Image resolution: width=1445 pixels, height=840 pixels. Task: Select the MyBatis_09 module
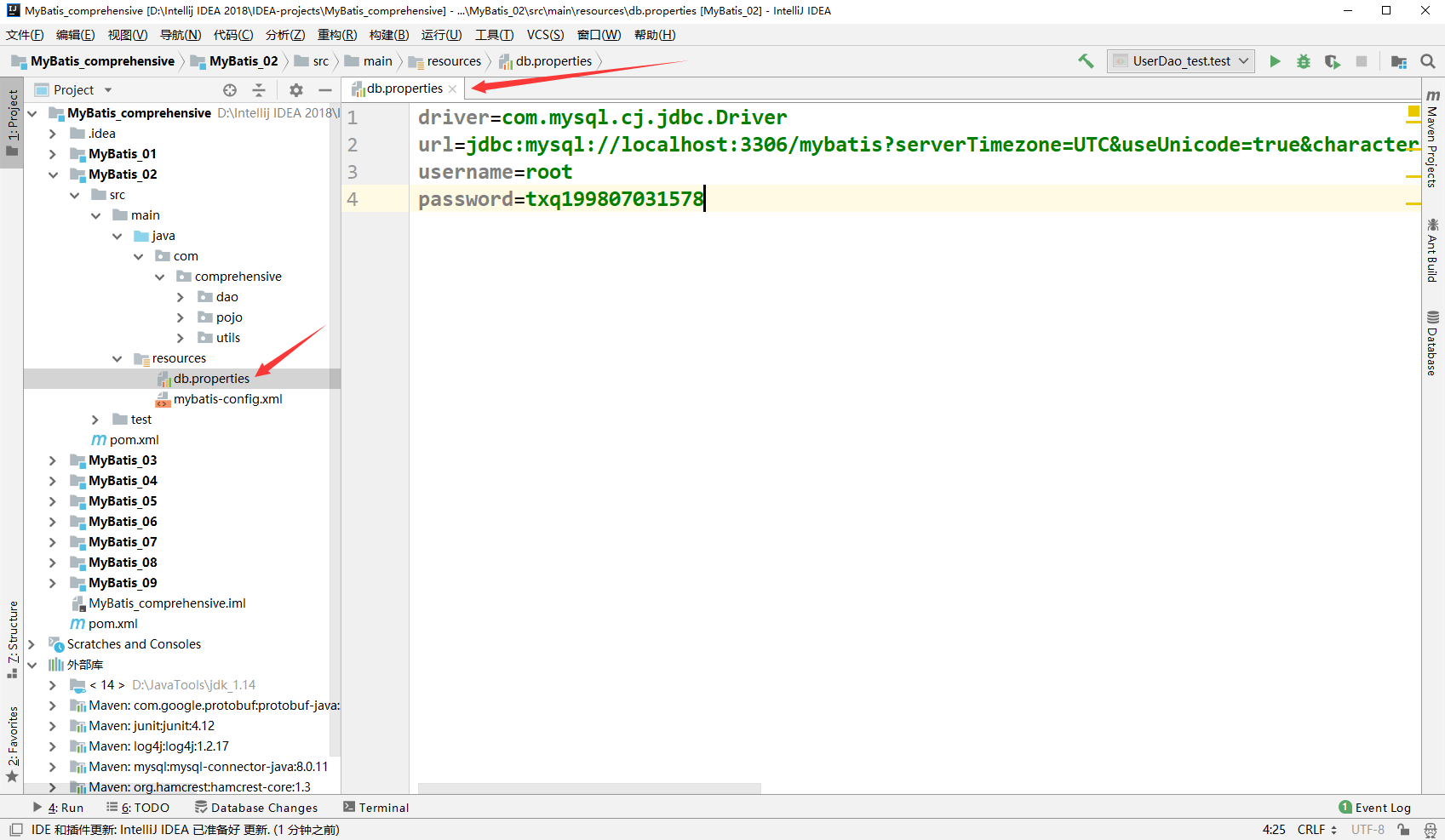point(123,583)
